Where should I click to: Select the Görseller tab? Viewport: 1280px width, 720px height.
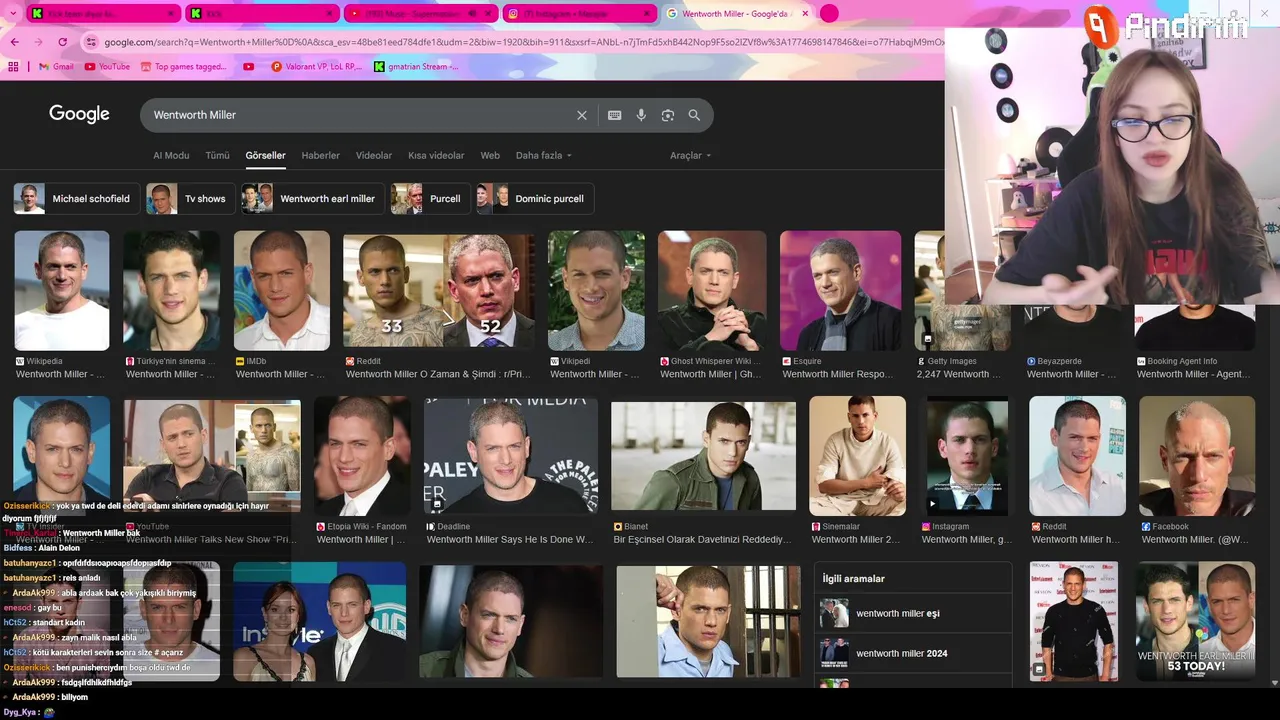pos(265,156)
